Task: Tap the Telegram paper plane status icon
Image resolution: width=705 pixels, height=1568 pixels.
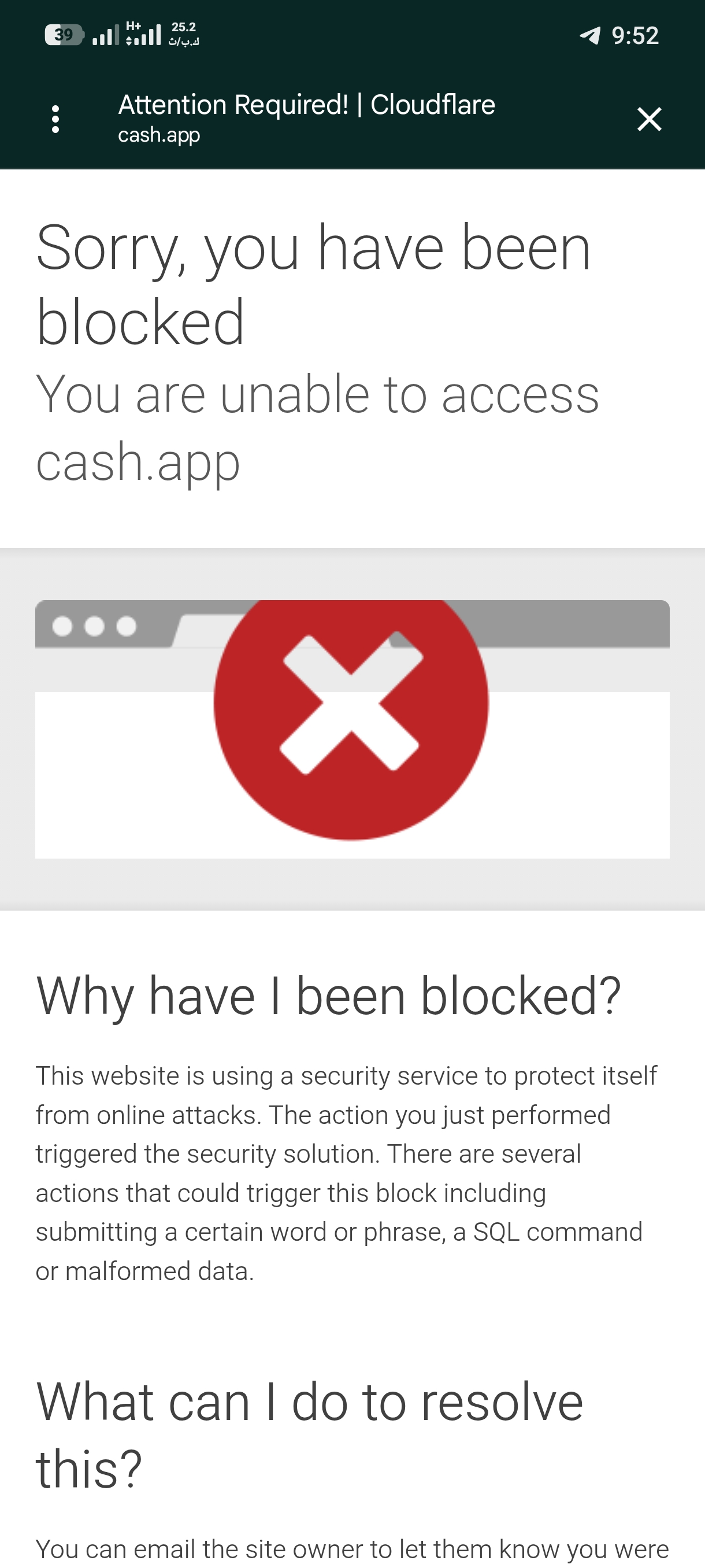Action: (590, 35)
